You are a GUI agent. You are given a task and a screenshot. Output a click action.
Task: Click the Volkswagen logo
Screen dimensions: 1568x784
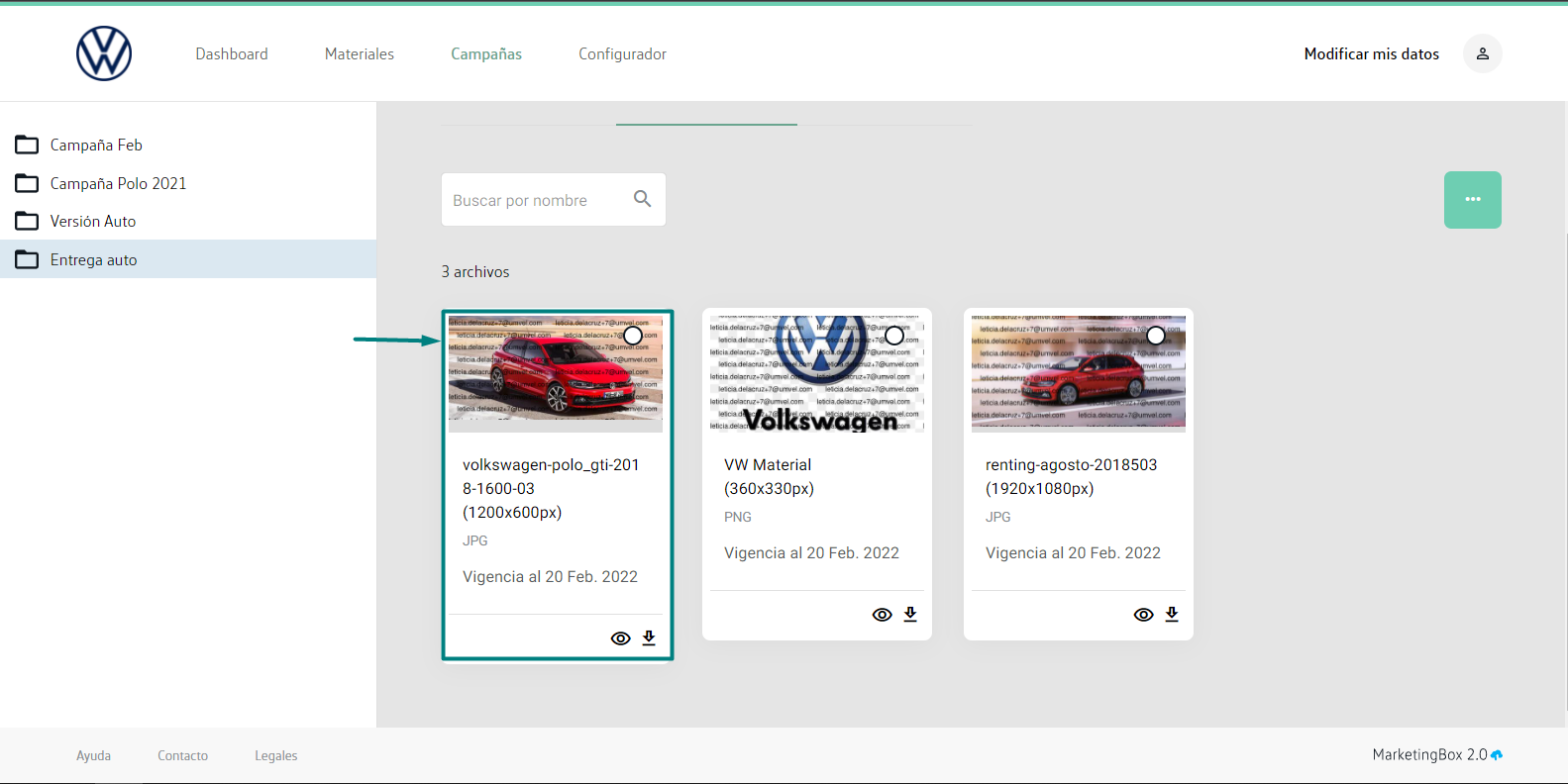coord(104,53)
